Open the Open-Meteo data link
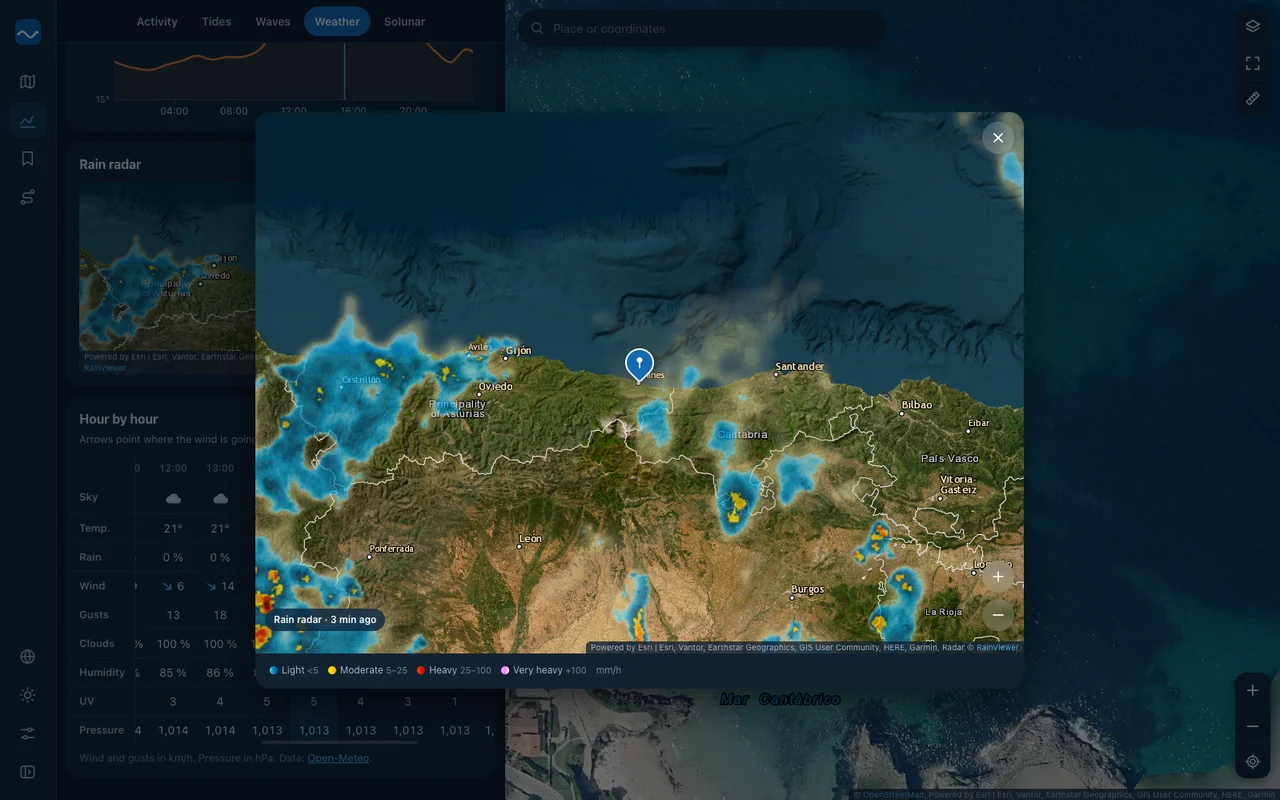 point(338,758)
